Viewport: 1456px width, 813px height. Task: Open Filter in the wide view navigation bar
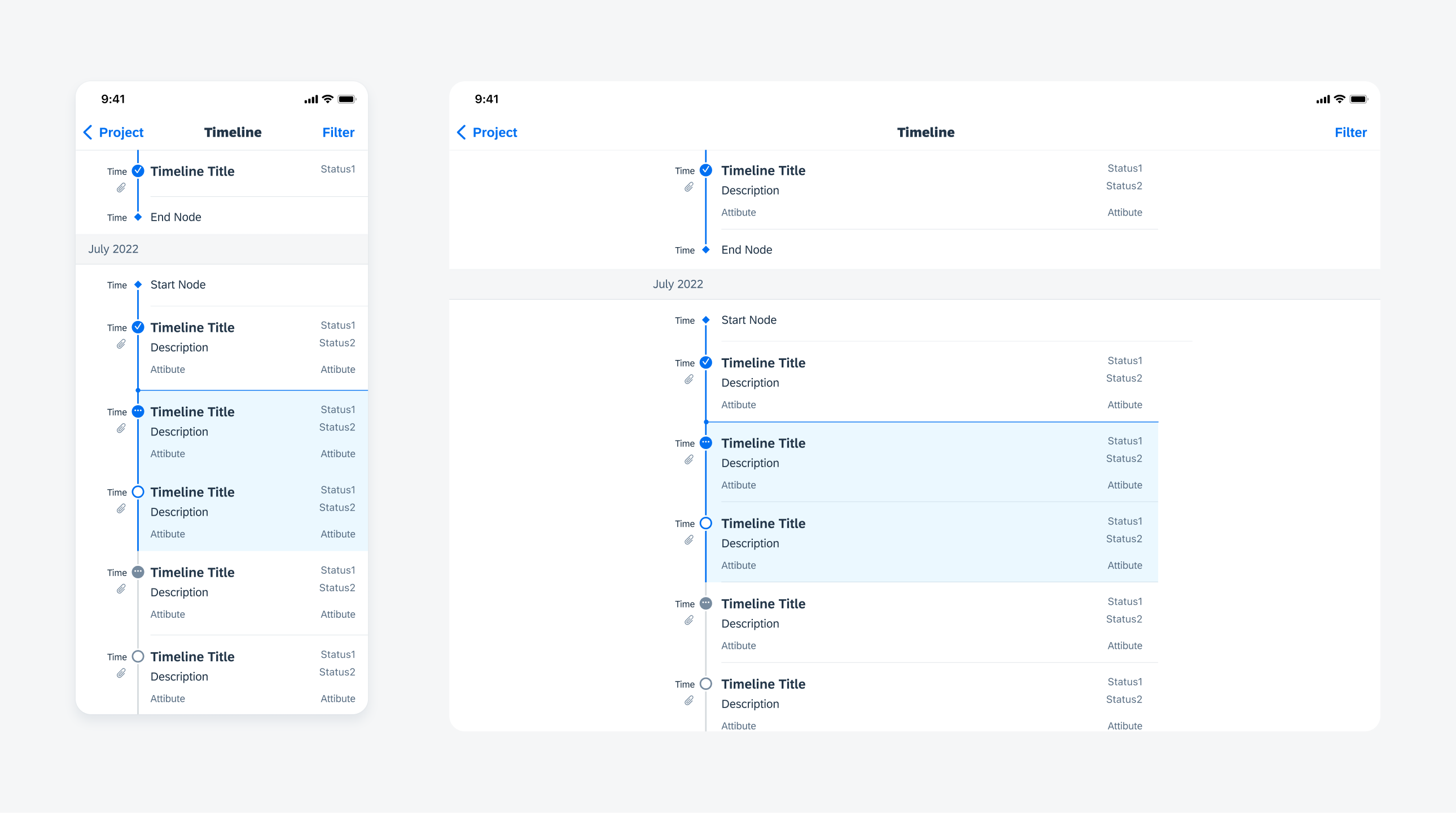pos(1350,132)
